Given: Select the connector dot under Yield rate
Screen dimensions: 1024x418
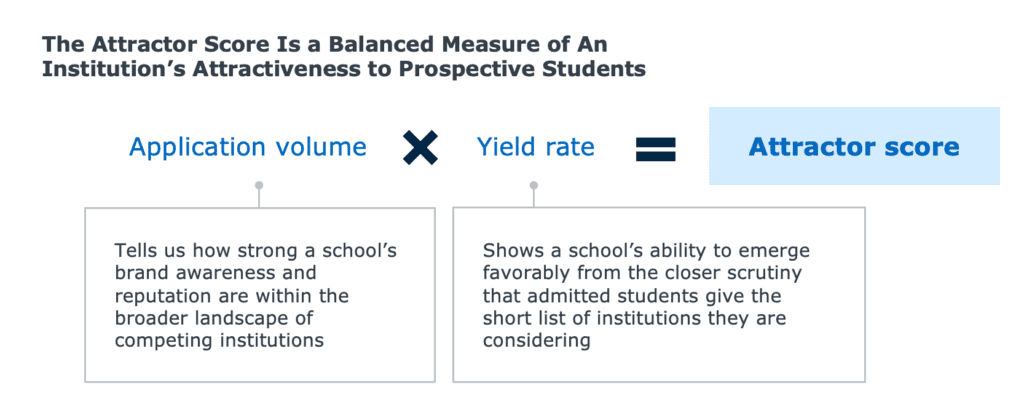Looking at the screenshot, I should coord(534,185).
